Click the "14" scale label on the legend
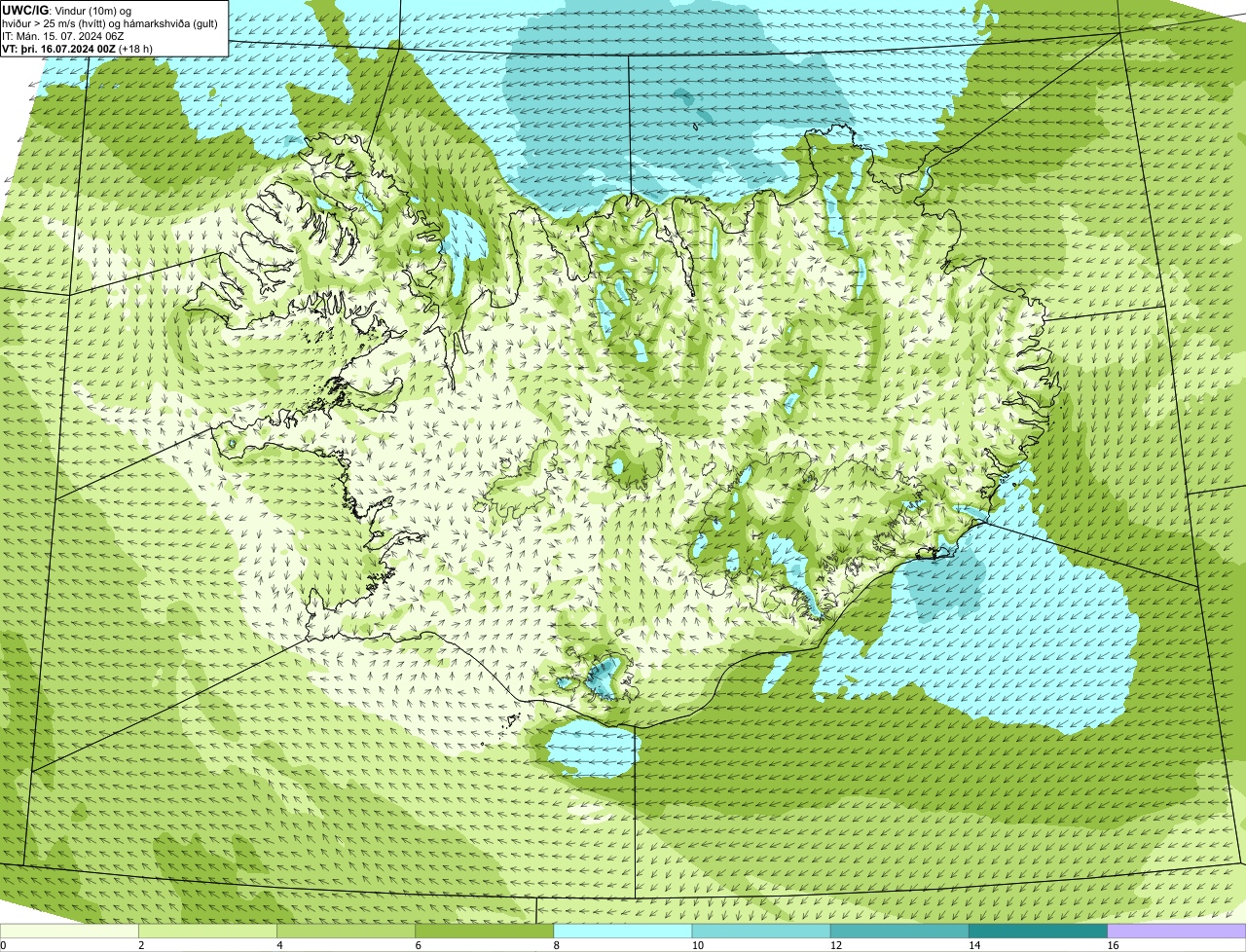This screenshot has height=952, width=1246. [x=974, y=945]
